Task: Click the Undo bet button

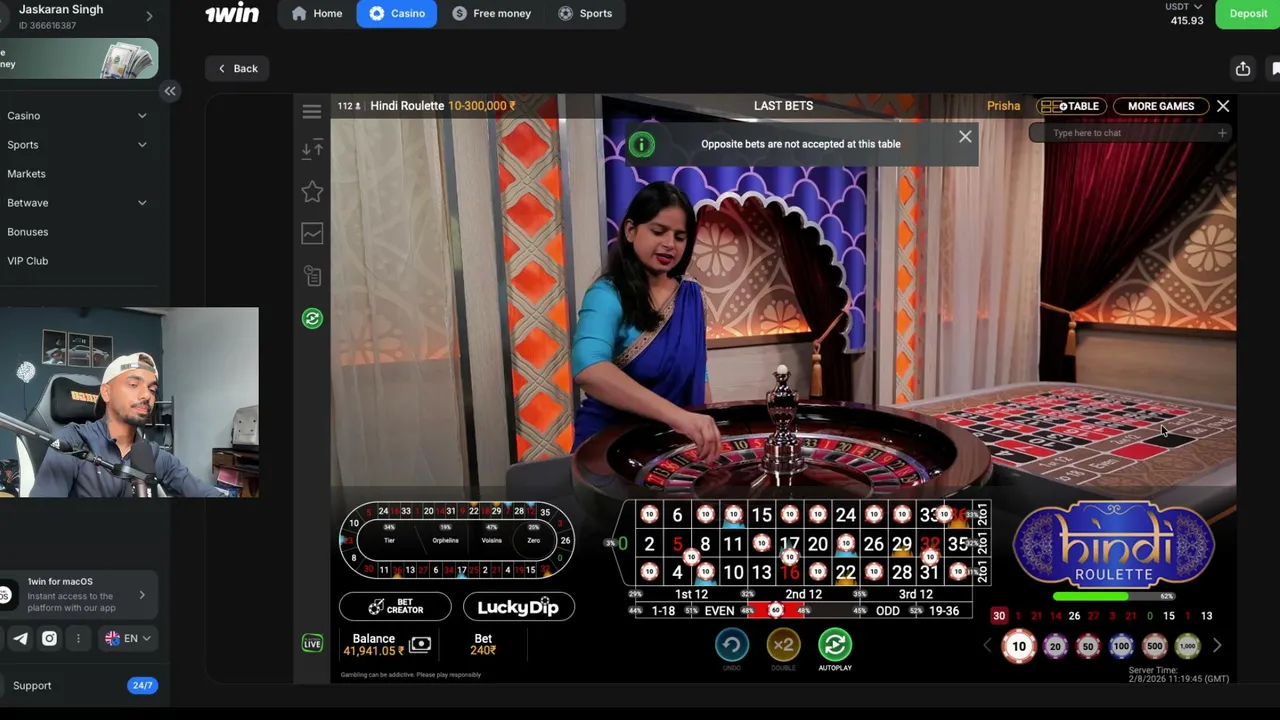Action: coord(731,646)
